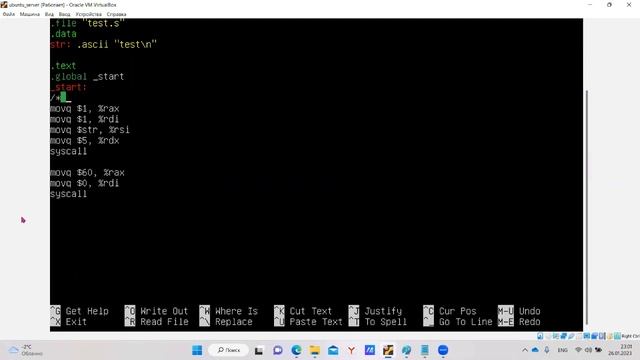Open File Explorer from taskbar
Image resolution: width=640 pixels, height=360 pixels.
pyautogui.click(x=315, y=350)
